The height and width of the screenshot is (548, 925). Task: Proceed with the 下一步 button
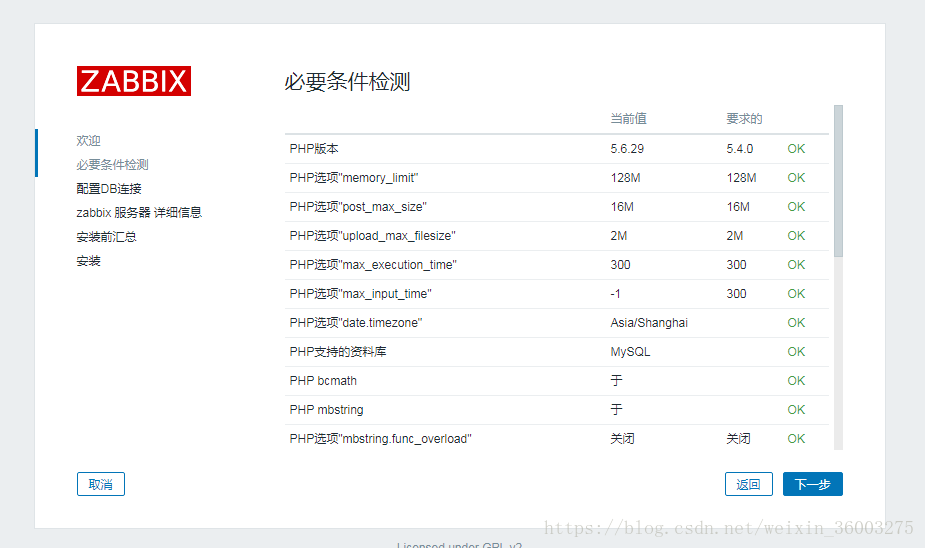click(813, 484)
